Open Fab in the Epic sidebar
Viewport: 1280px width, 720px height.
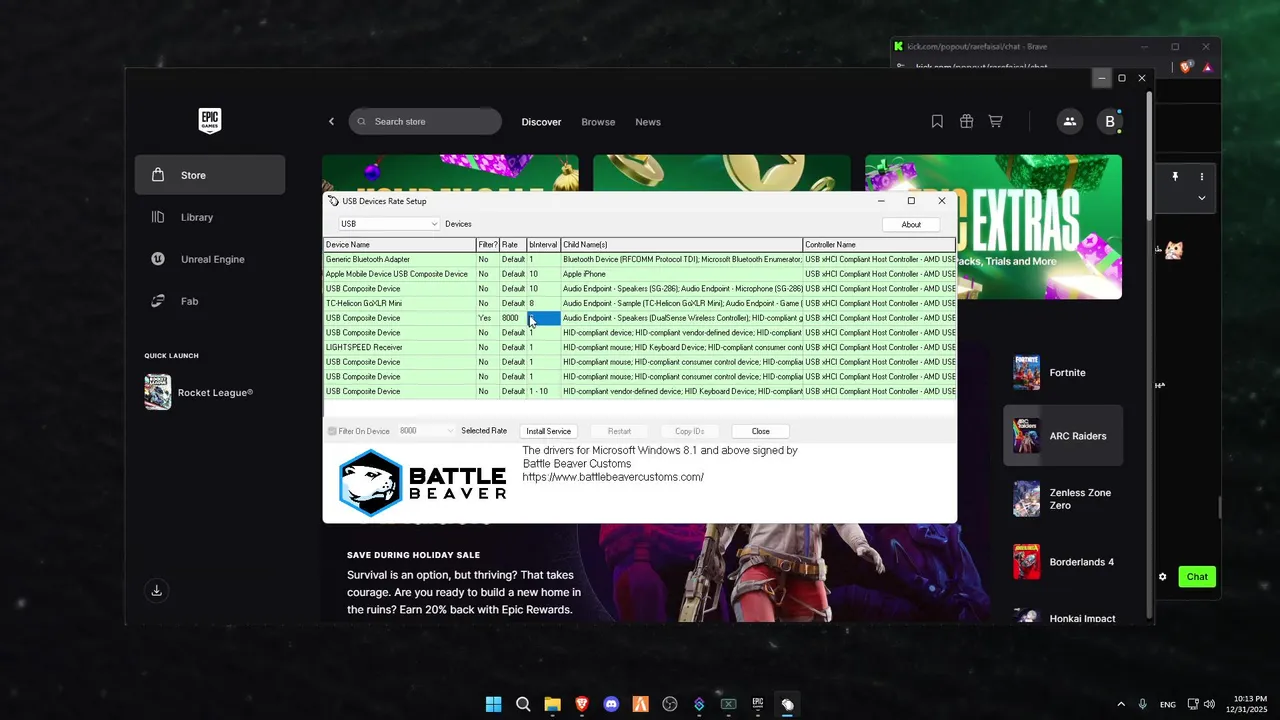(210, 301)
